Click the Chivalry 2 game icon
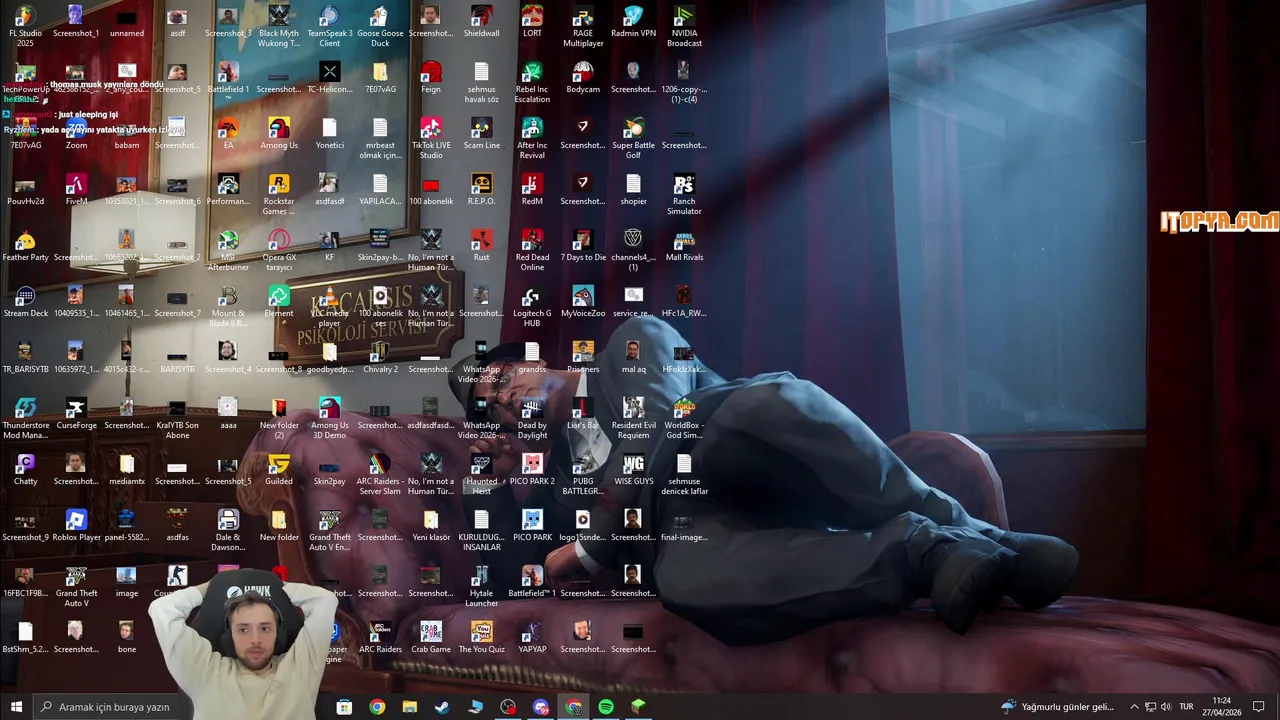This screenshot has height=720, width=1280. 380,358
